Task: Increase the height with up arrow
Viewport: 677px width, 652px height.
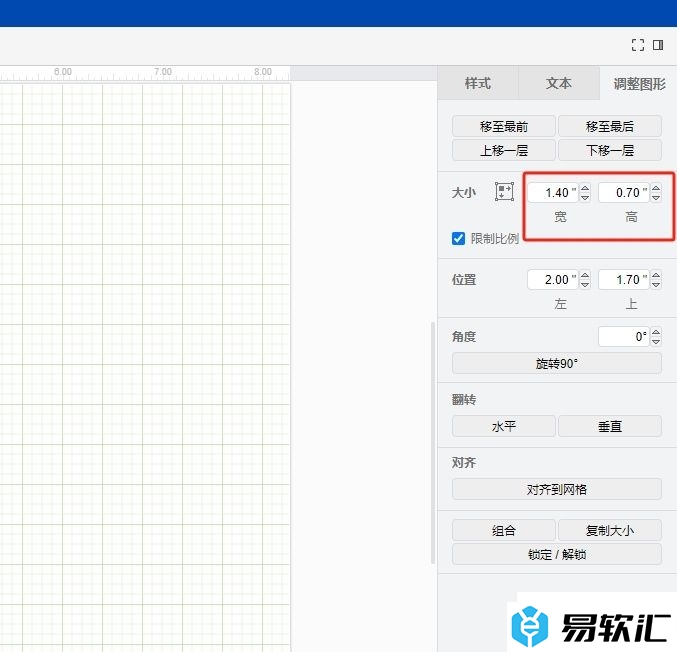Action: 656,188
